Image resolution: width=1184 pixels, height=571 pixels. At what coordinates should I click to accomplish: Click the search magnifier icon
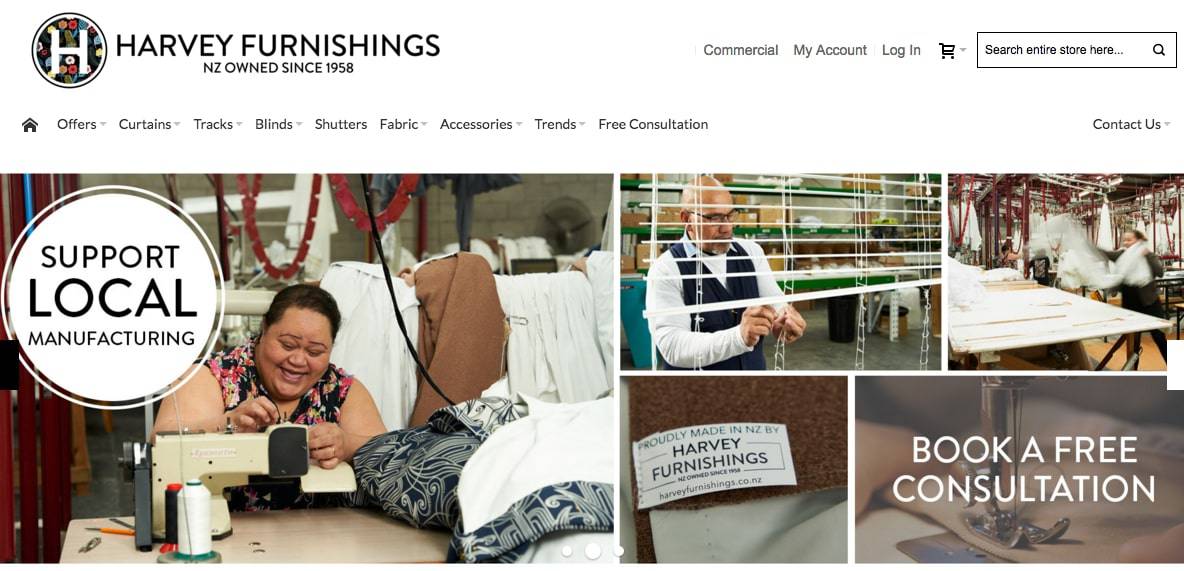(1158, 50)
